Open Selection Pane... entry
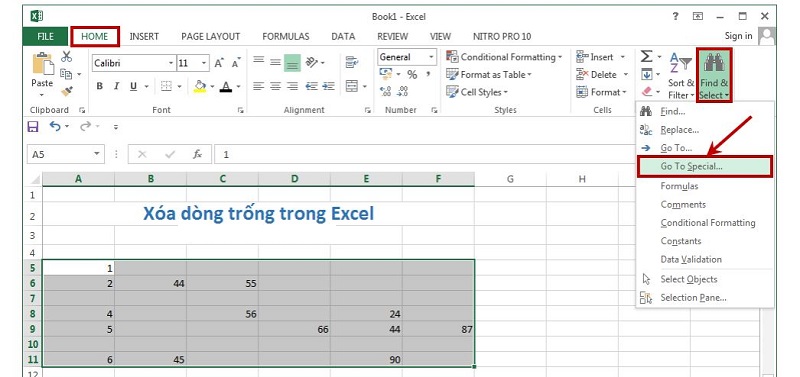This screenshot has width=800, height=377. coord(705,297)
